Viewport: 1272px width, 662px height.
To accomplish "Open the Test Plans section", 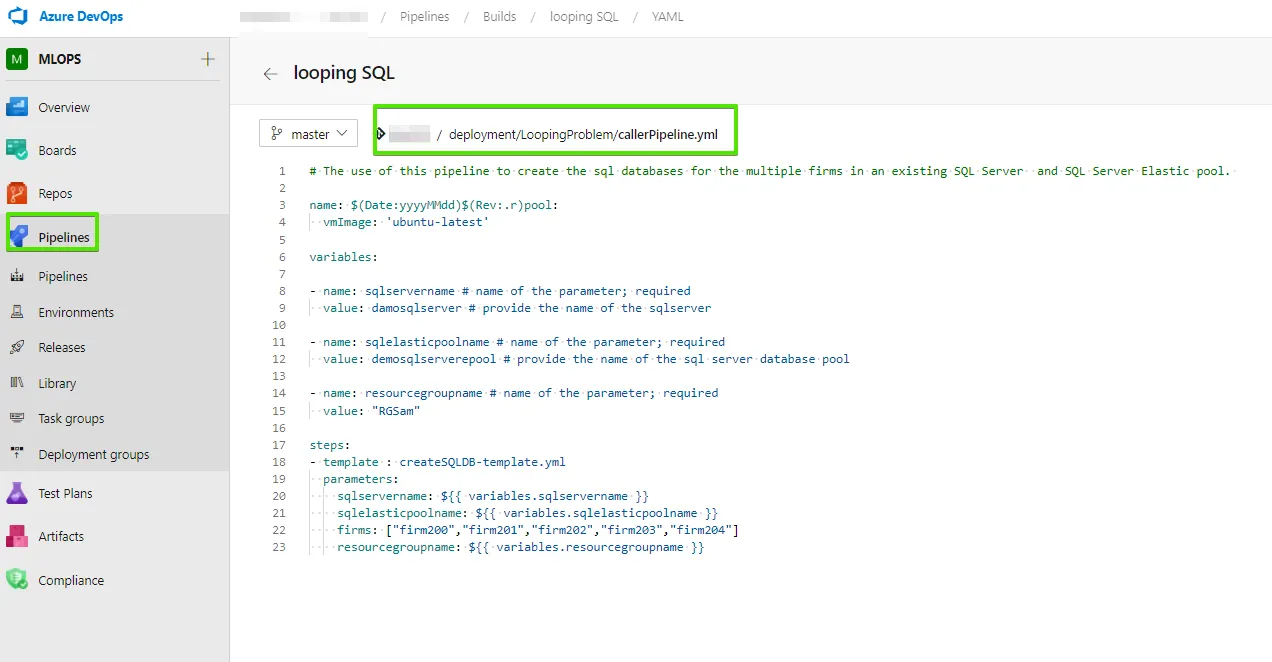I will (65, 492).
